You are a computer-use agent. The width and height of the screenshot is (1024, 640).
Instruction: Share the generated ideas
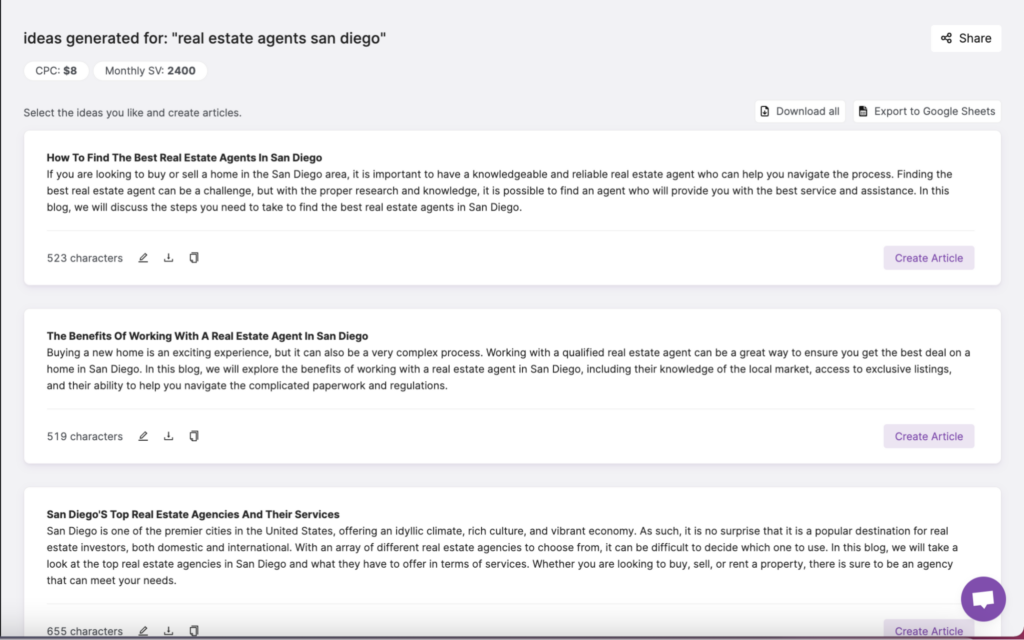965,38
